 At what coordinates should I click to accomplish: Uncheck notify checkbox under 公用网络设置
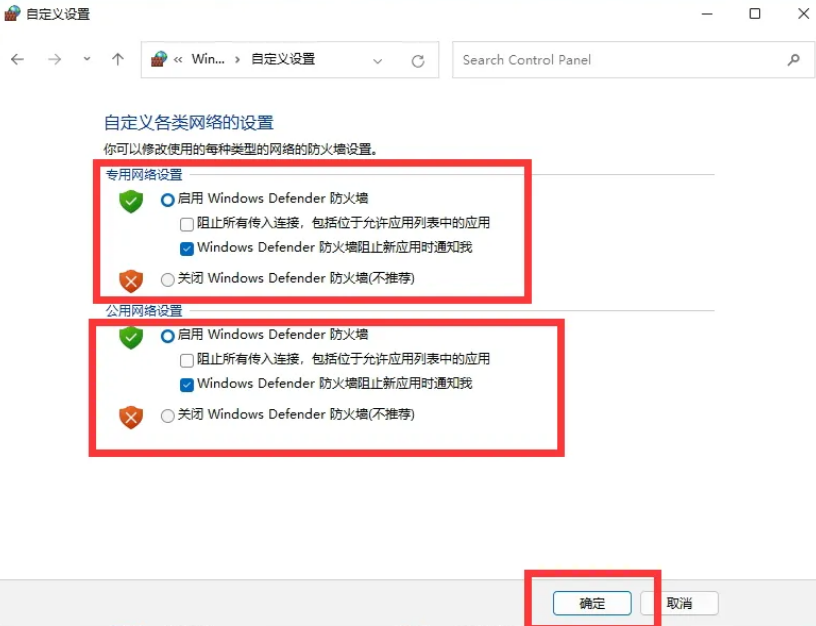pyautogui.click(x=187, y=385)
